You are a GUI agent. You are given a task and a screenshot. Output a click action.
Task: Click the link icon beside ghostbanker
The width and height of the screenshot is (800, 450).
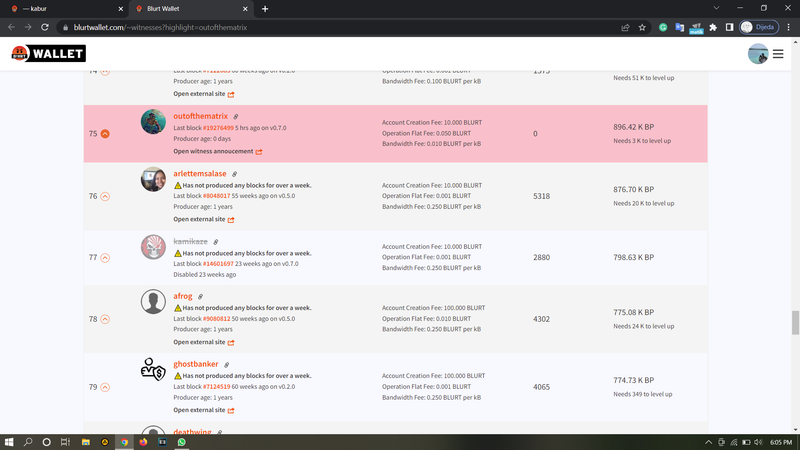pyautogui.click(x=226, y=365)
